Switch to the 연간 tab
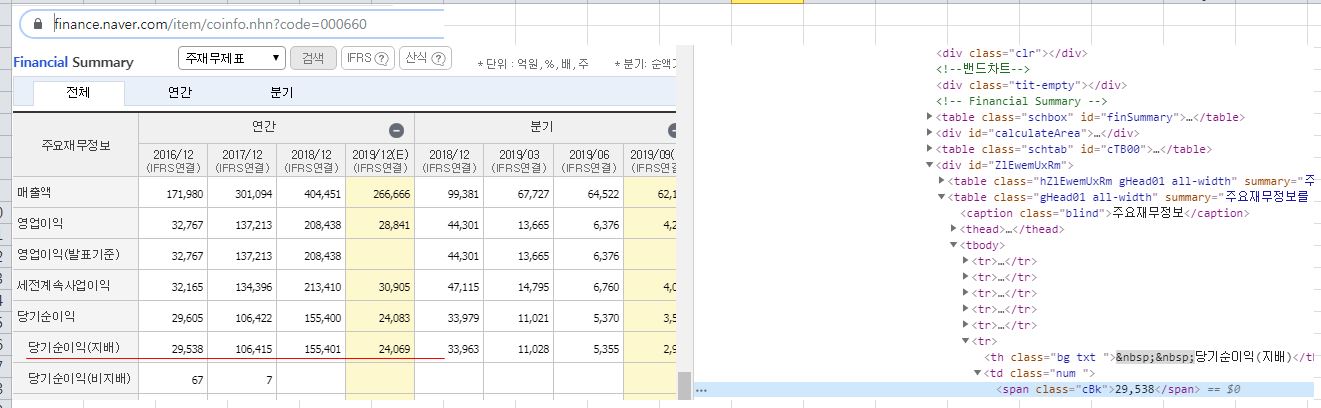Image resolution: width=1321 pixels, height=408 pixels. (180, 93)
